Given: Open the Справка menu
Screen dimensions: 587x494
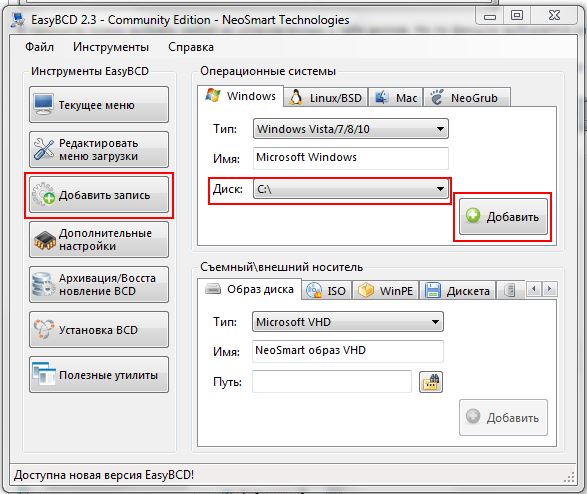Looking at the screenshot, I should [191, 47].
